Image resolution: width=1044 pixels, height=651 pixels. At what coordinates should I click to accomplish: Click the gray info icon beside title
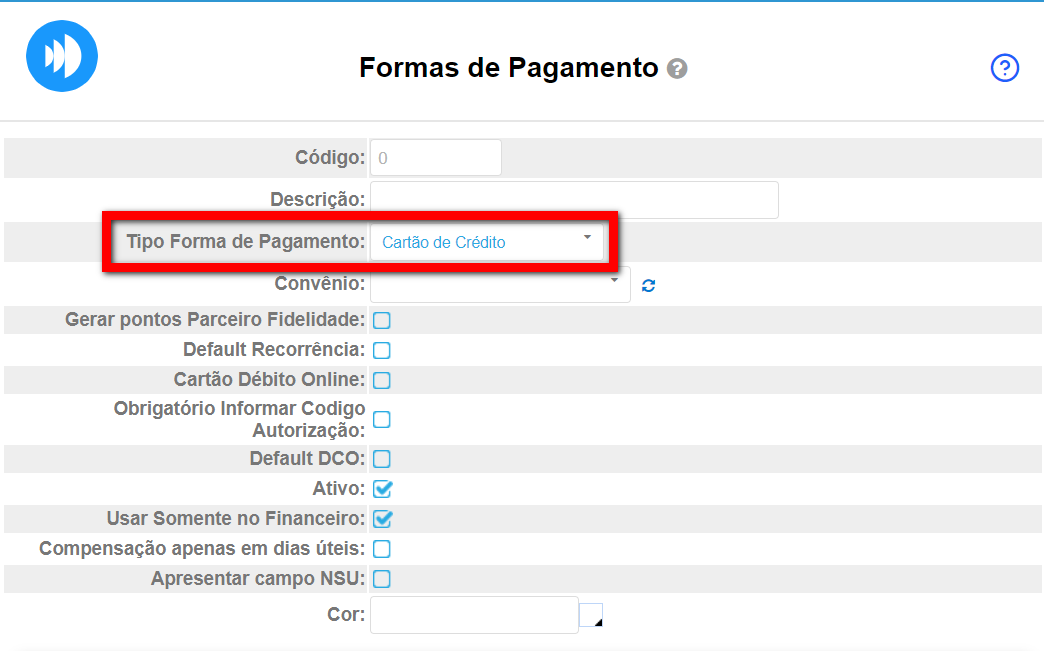tap(678, 69)
